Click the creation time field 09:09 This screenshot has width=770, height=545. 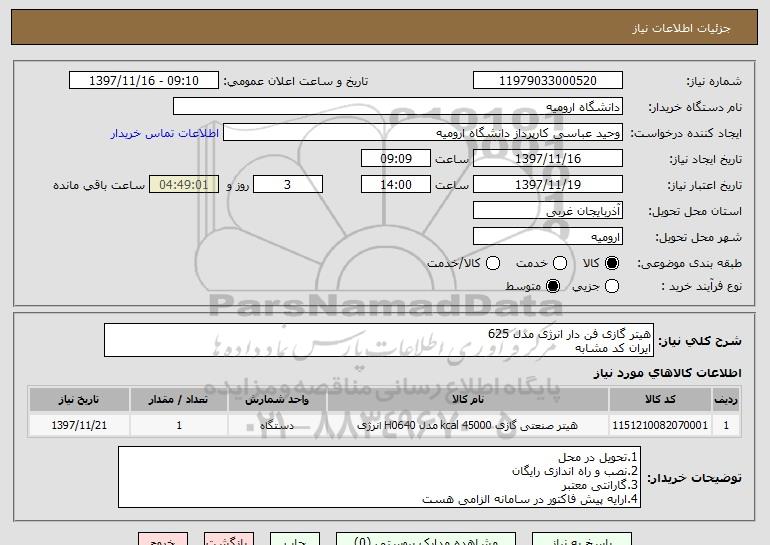pos(396,159)
